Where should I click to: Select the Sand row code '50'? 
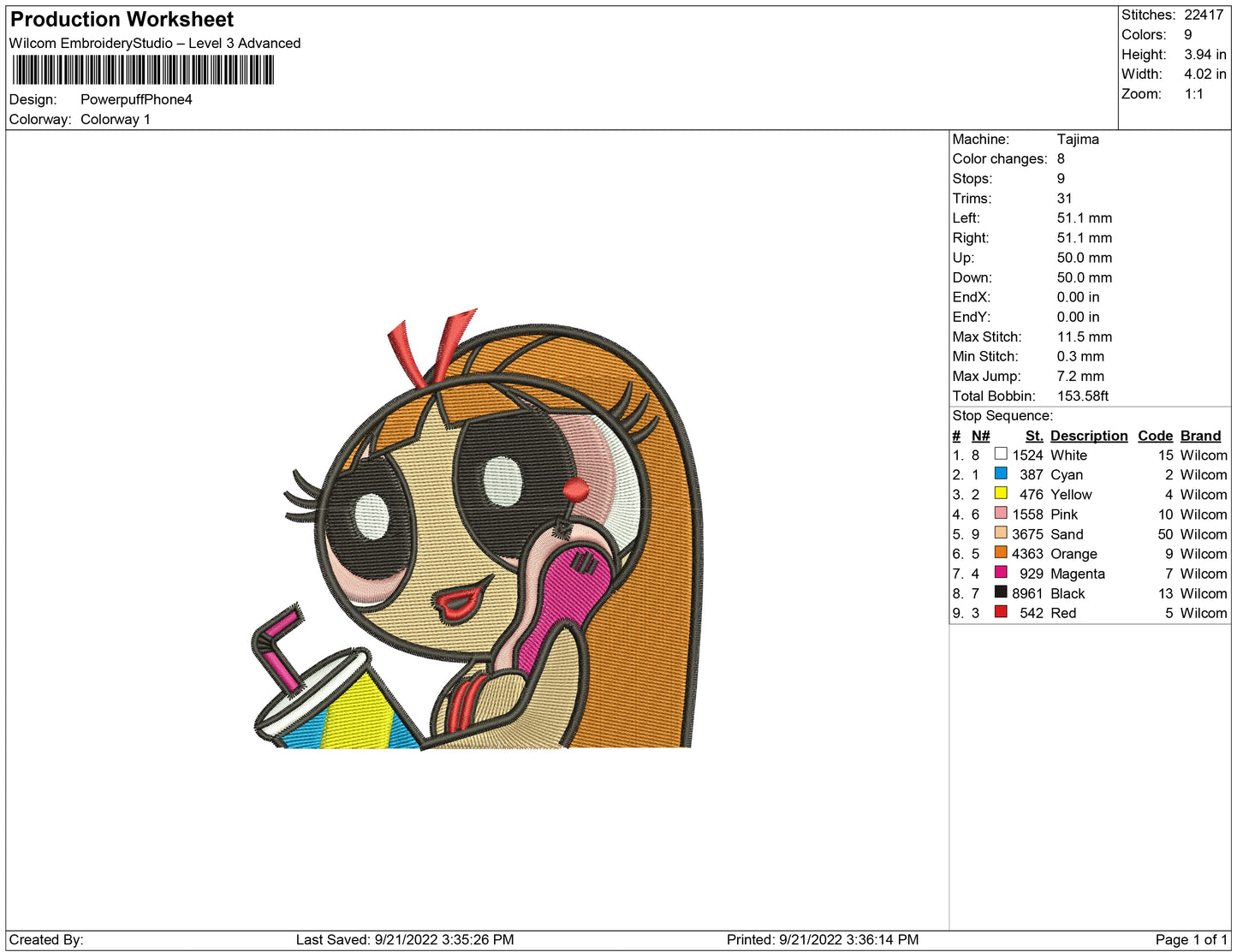click(1166, 534)
